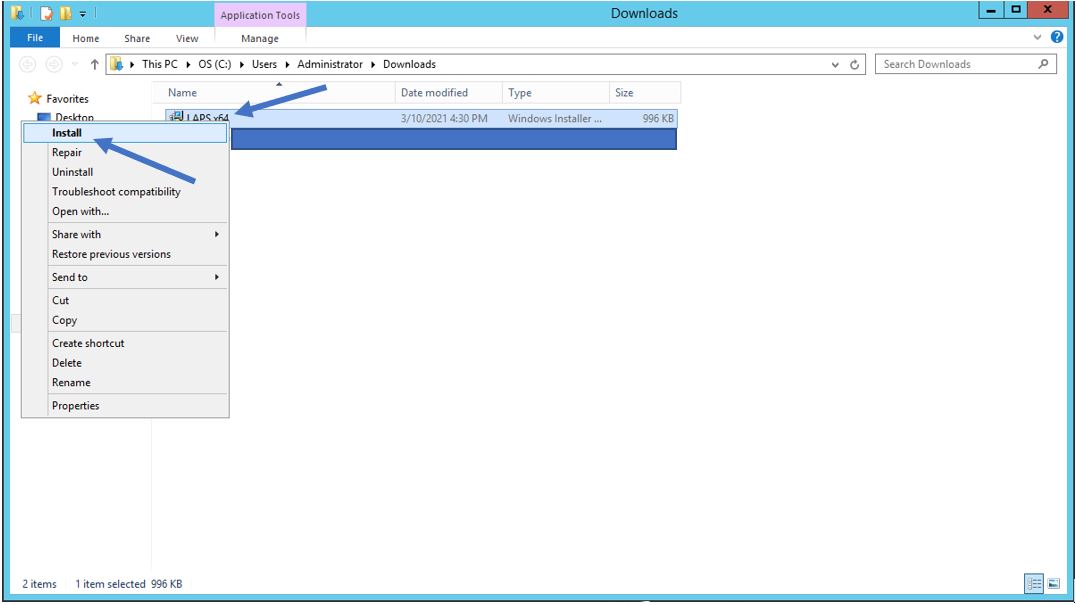The width and height of the screenshot is (1076, 605).
Task: Select Create shortcut
Action: click(125, 343)
